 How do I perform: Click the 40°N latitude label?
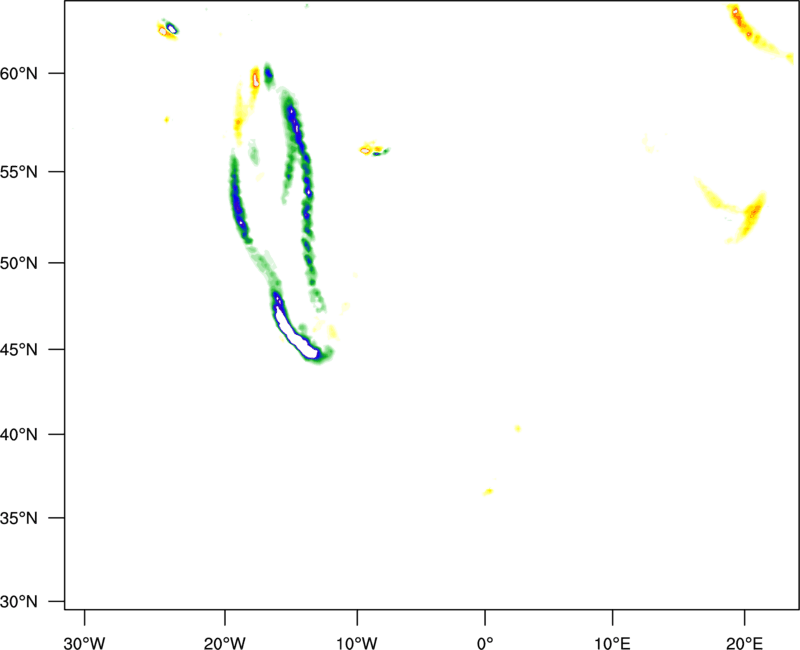click(x=19, y=435)
